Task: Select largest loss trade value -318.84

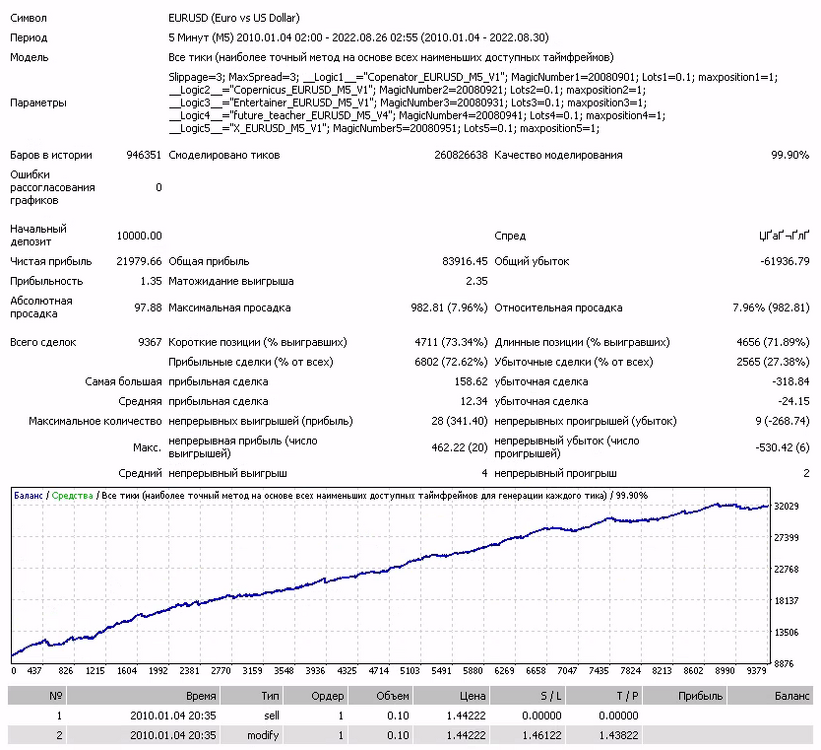Action: click(791, 382)
